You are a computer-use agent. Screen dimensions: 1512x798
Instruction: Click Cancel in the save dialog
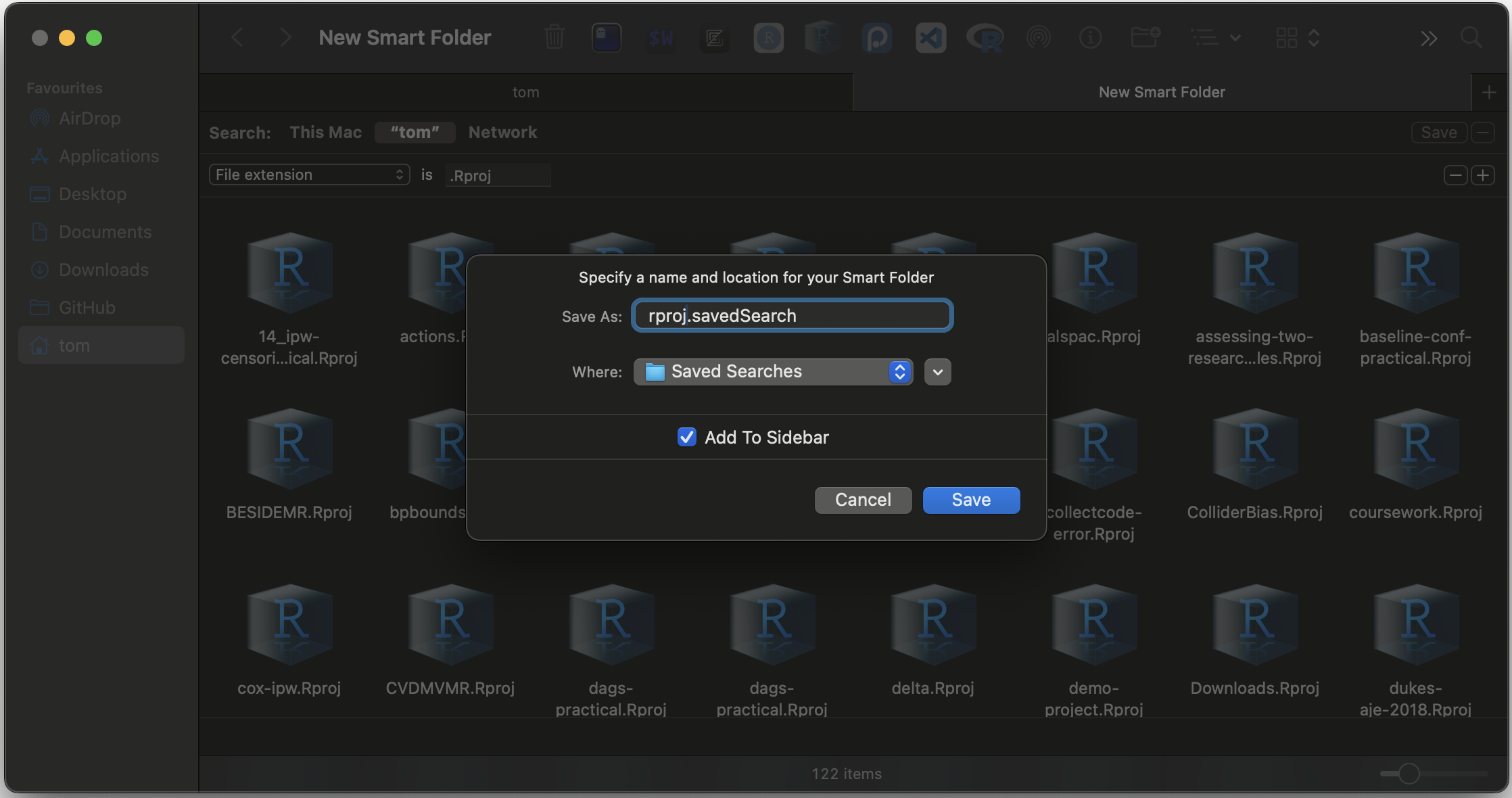point(863,500)
